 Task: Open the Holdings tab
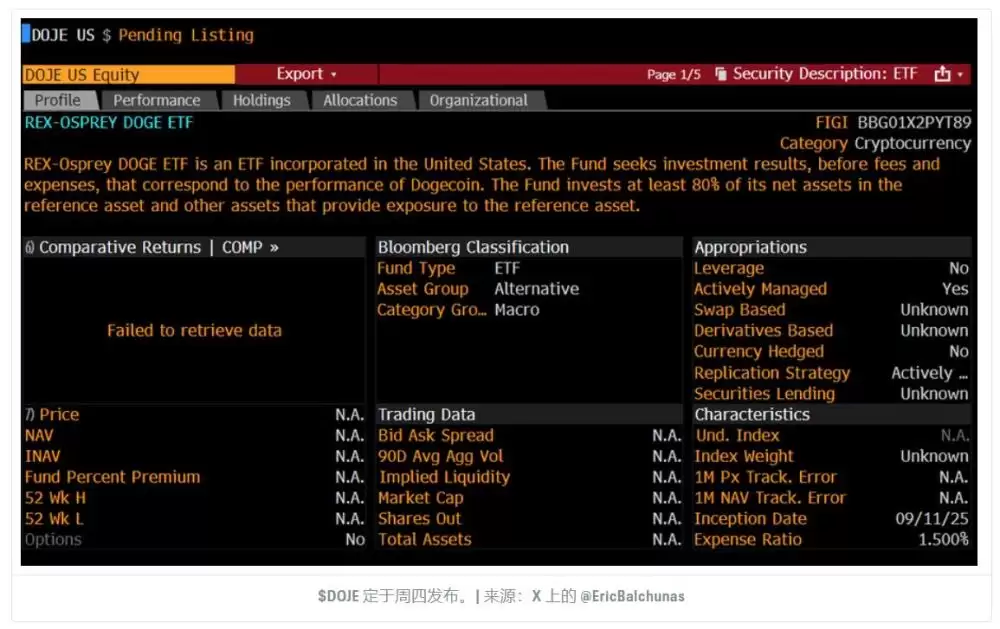click(x=261, y=100)
